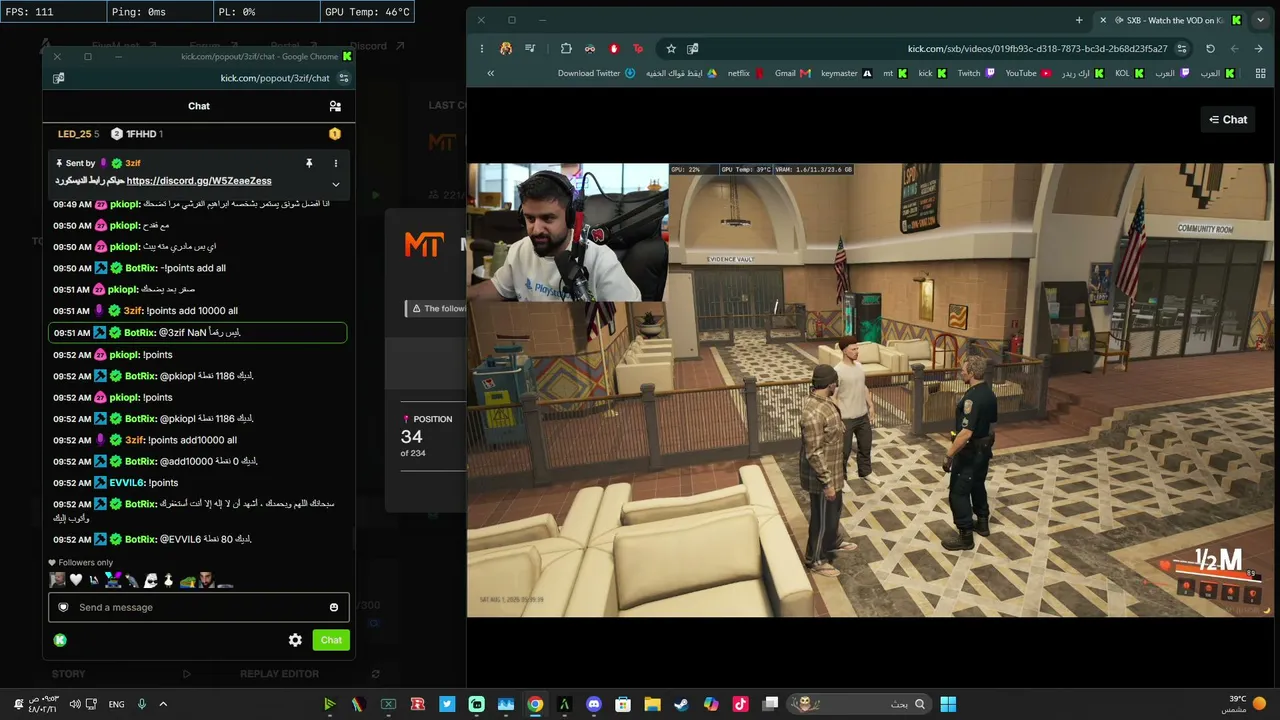This screenshot has width=1280, height=720.
Task: Open the netflix bookmark
Action: point(745,73)
